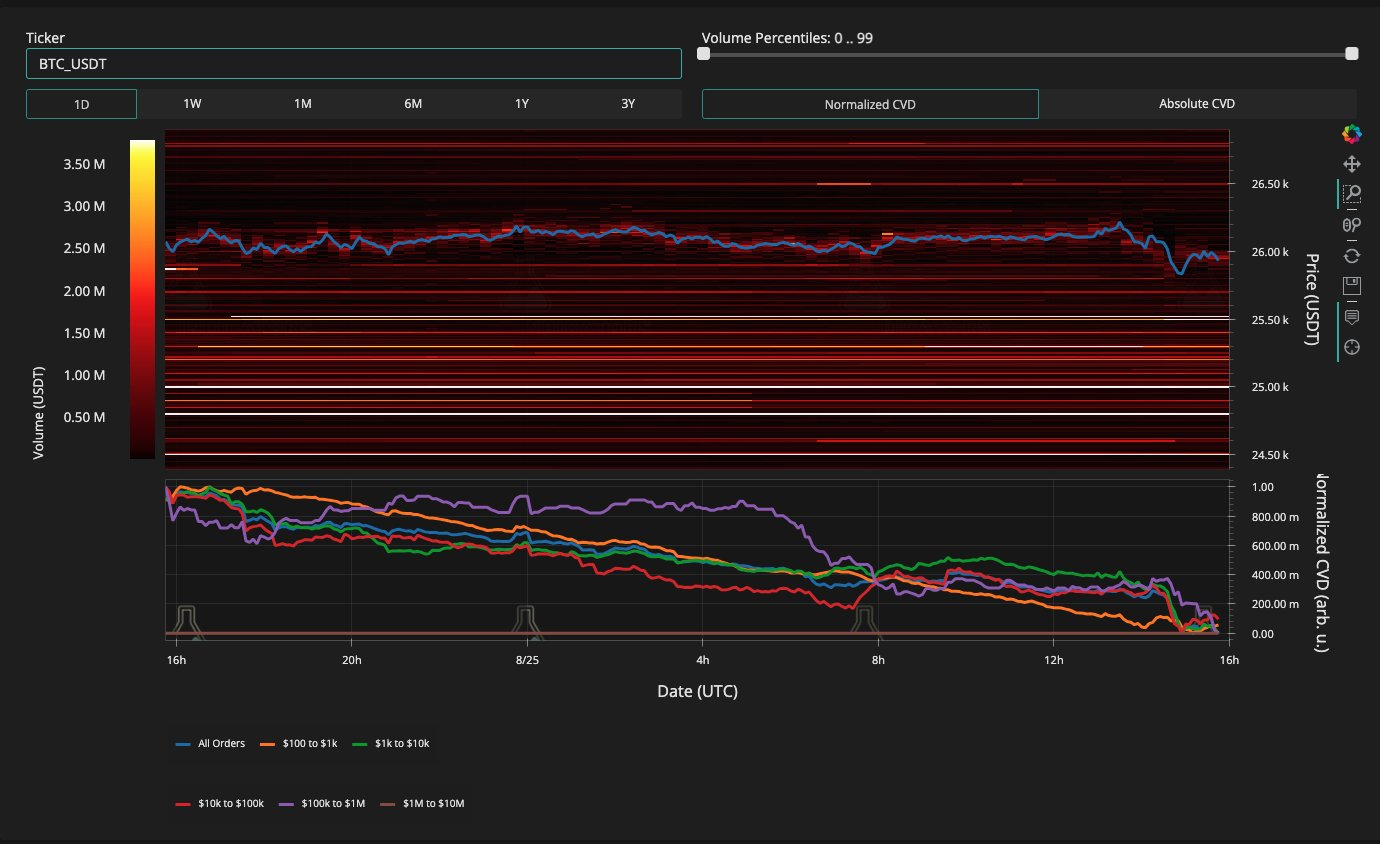Switch to Absolute CVD view
Screen dimensions: 1380x844
pos(1196,104)
